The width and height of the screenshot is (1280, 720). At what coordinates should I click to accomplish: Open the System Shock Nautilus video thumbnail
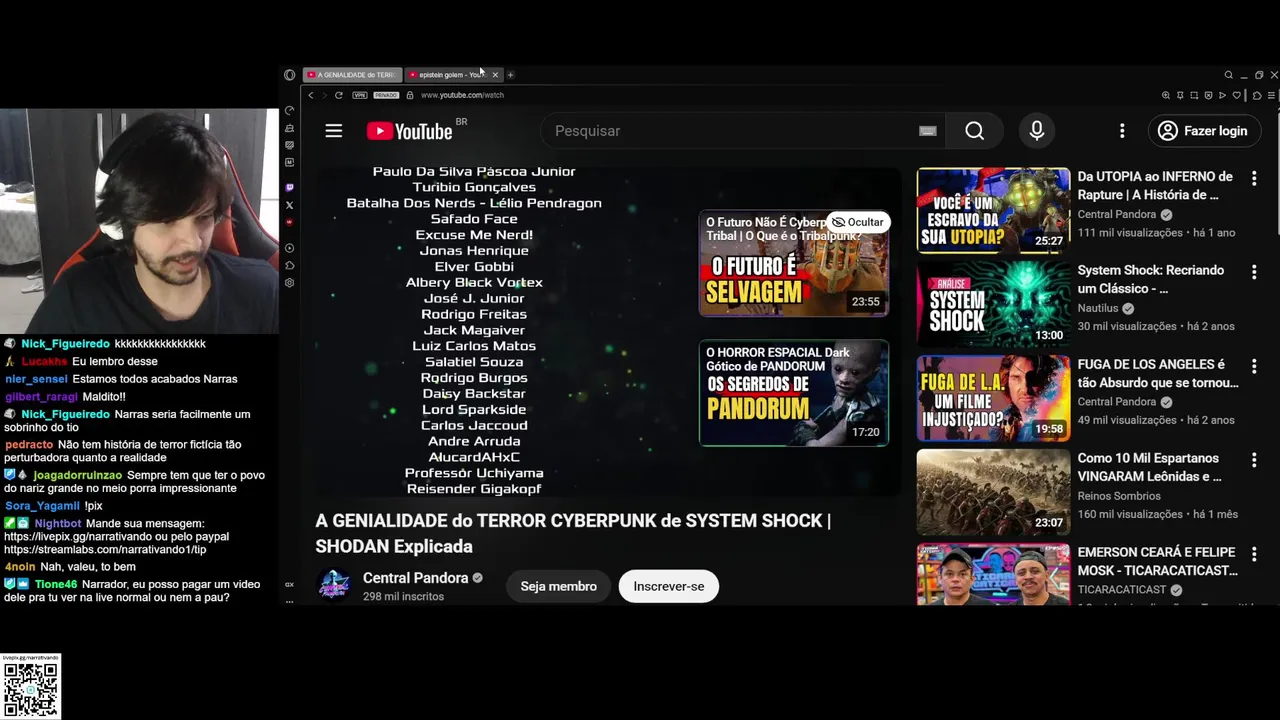(993, 304)
